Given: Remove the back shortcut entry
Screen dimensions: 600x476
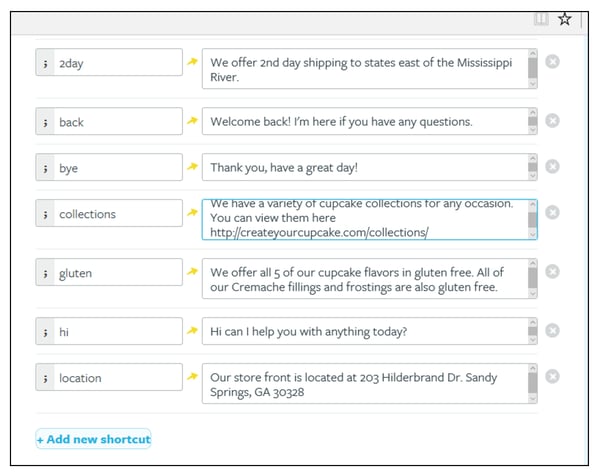Looking at the screenshot, I should pos(552,121).
